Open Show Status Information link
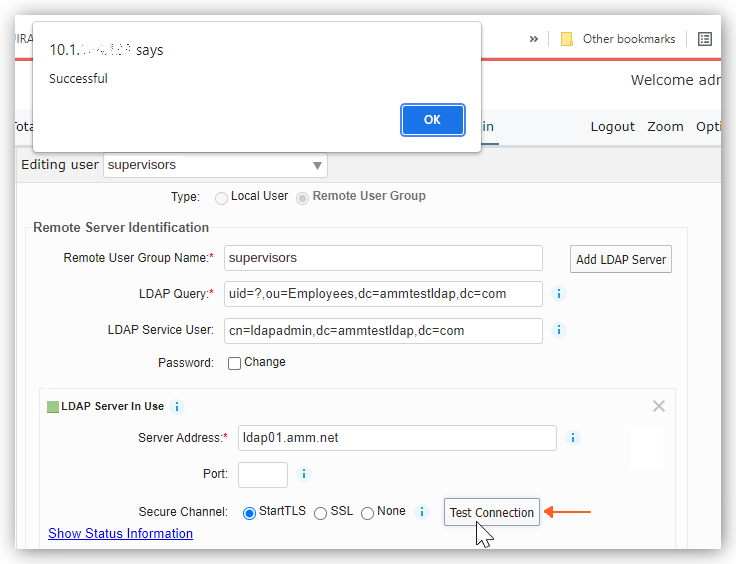This screenshot has width=736, height=564. [121, 534]
